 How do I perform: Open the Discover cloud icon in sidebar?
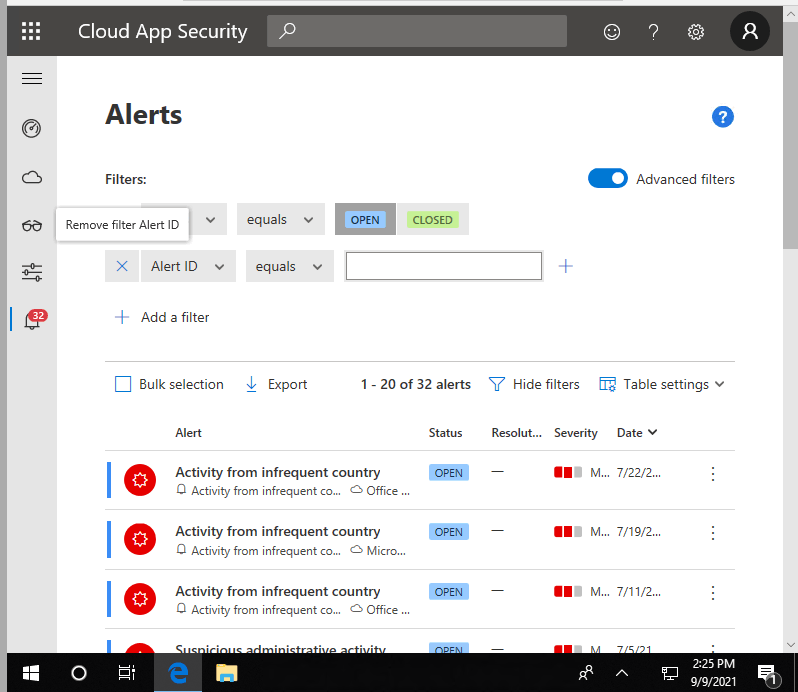(x=32, y=178)
